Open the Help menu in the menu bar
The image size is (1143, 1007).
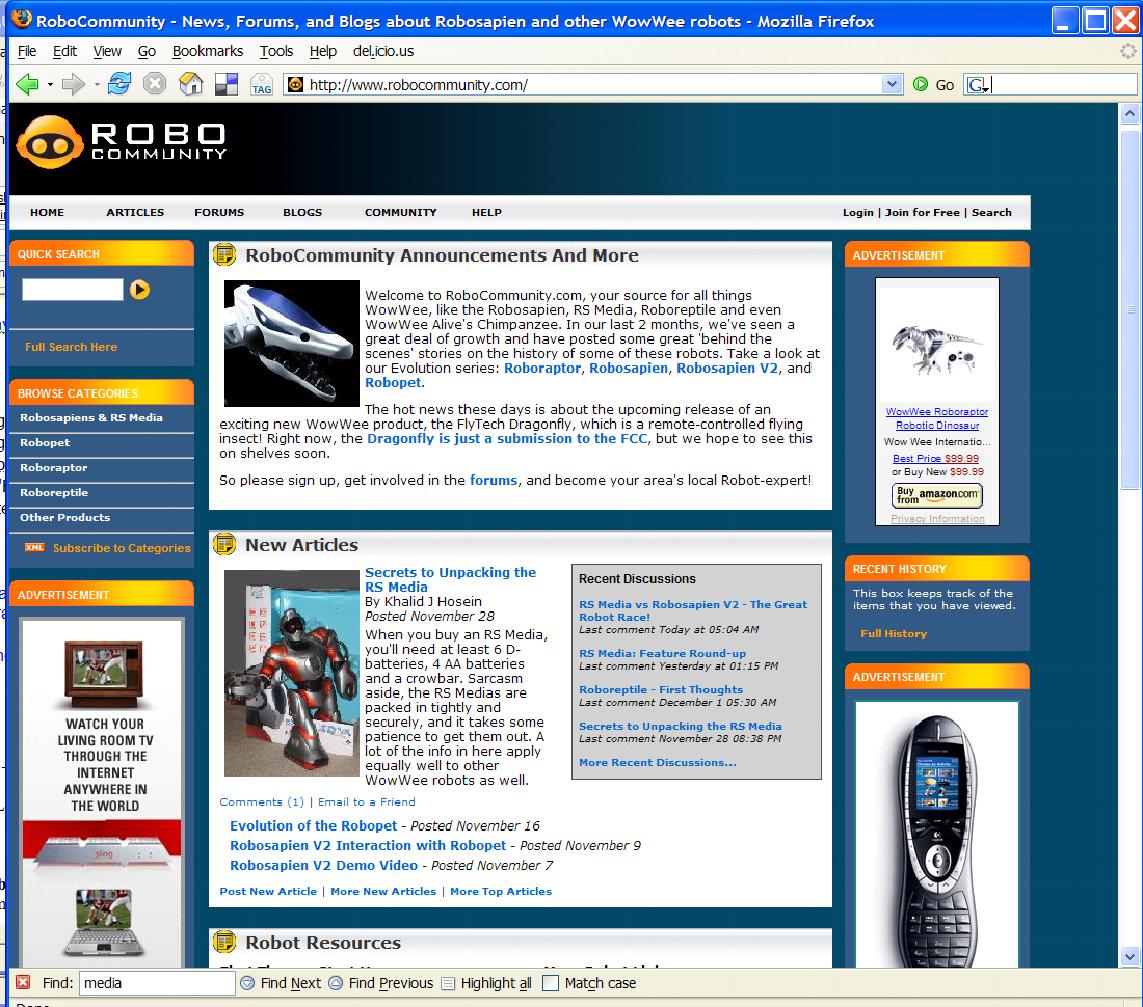click(323, 51)
